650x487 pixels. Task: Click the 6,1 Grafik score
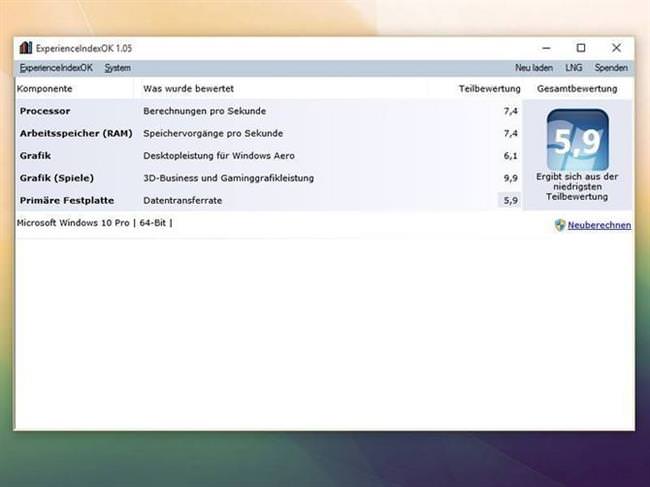pos(510,156)
